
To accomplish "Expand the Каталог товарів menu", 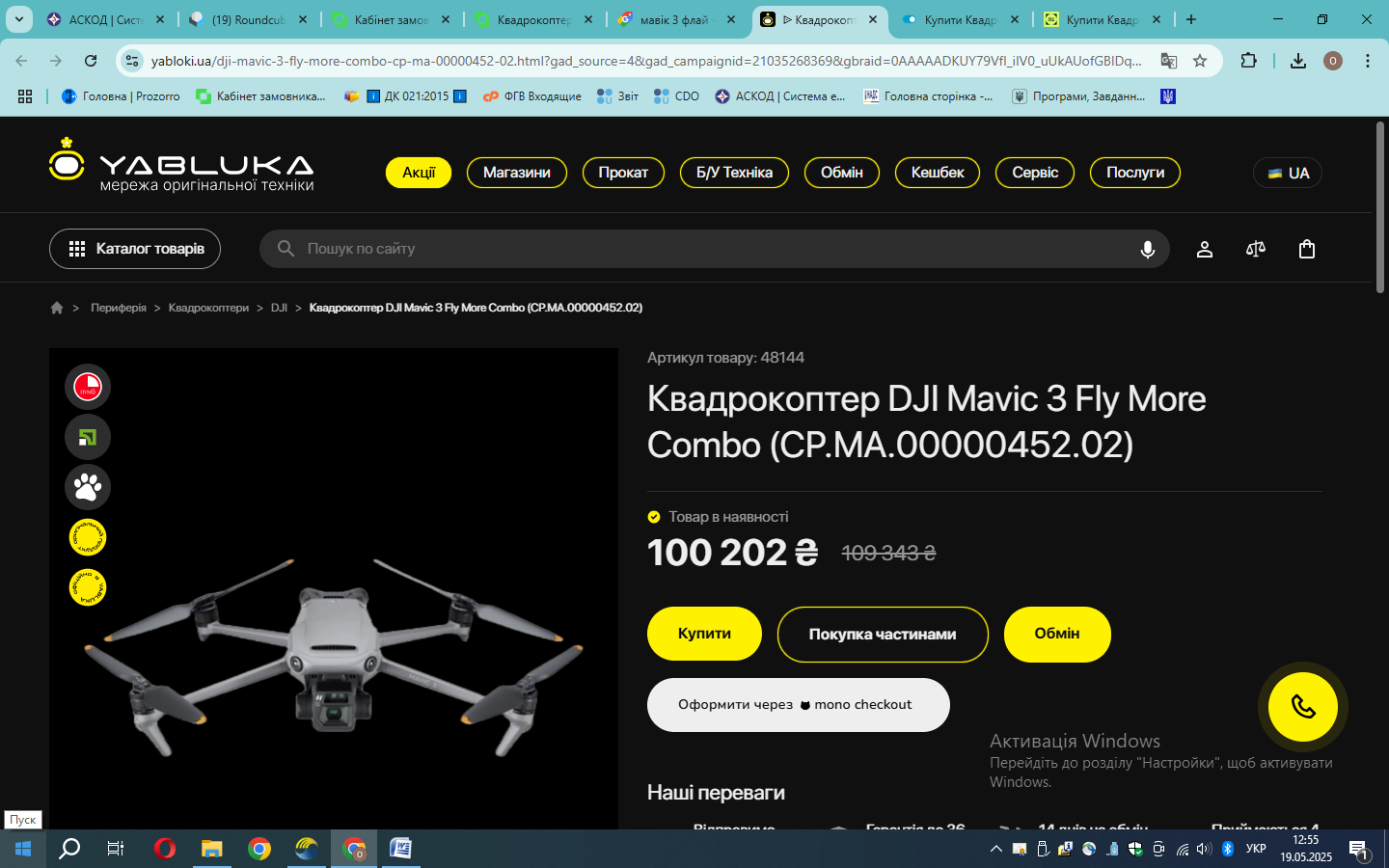I will (x=135, y=249).
